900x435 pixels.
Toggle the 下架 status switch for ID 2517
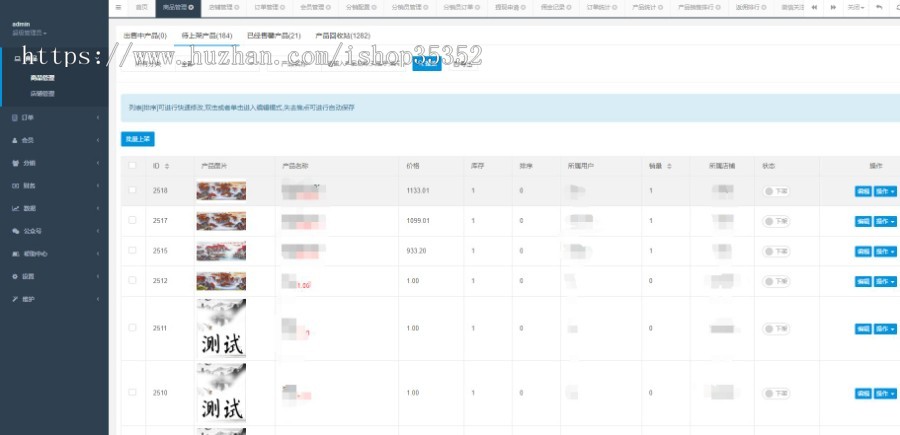pyautogui.click(x=776, y=221)
